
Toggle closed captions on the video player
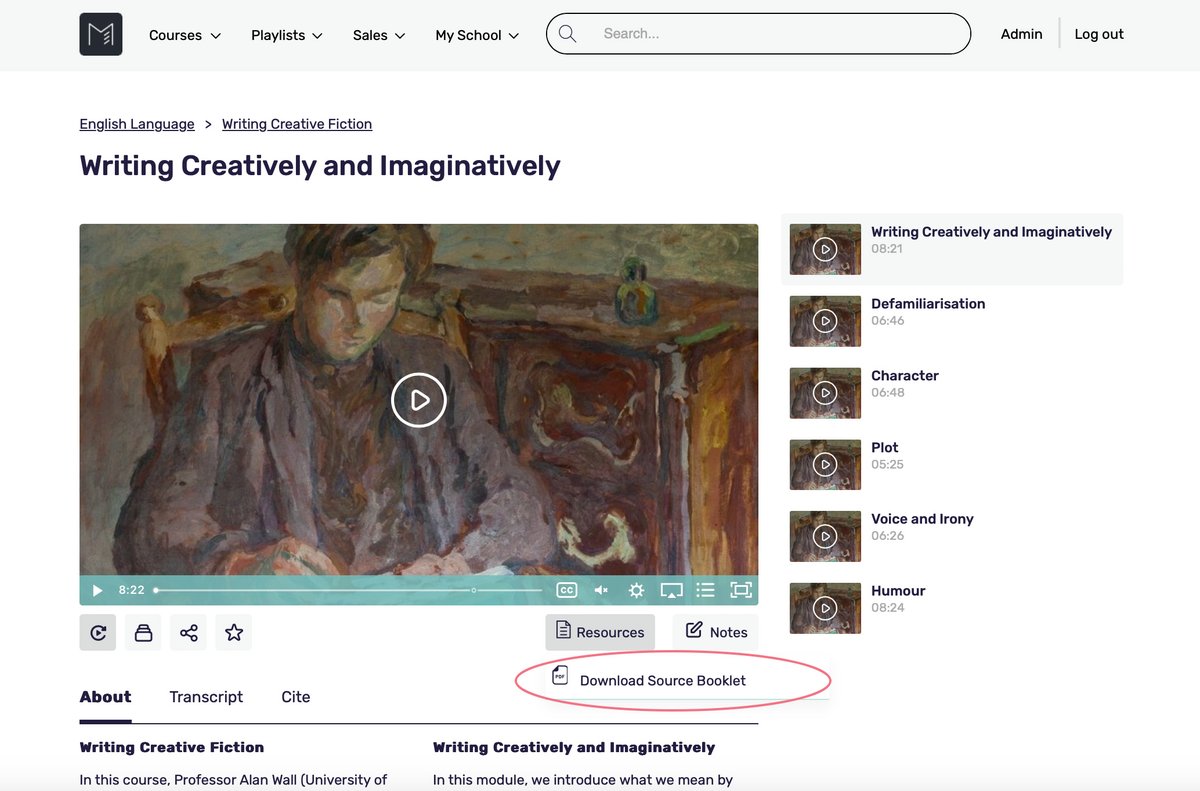tap(566, 590)
